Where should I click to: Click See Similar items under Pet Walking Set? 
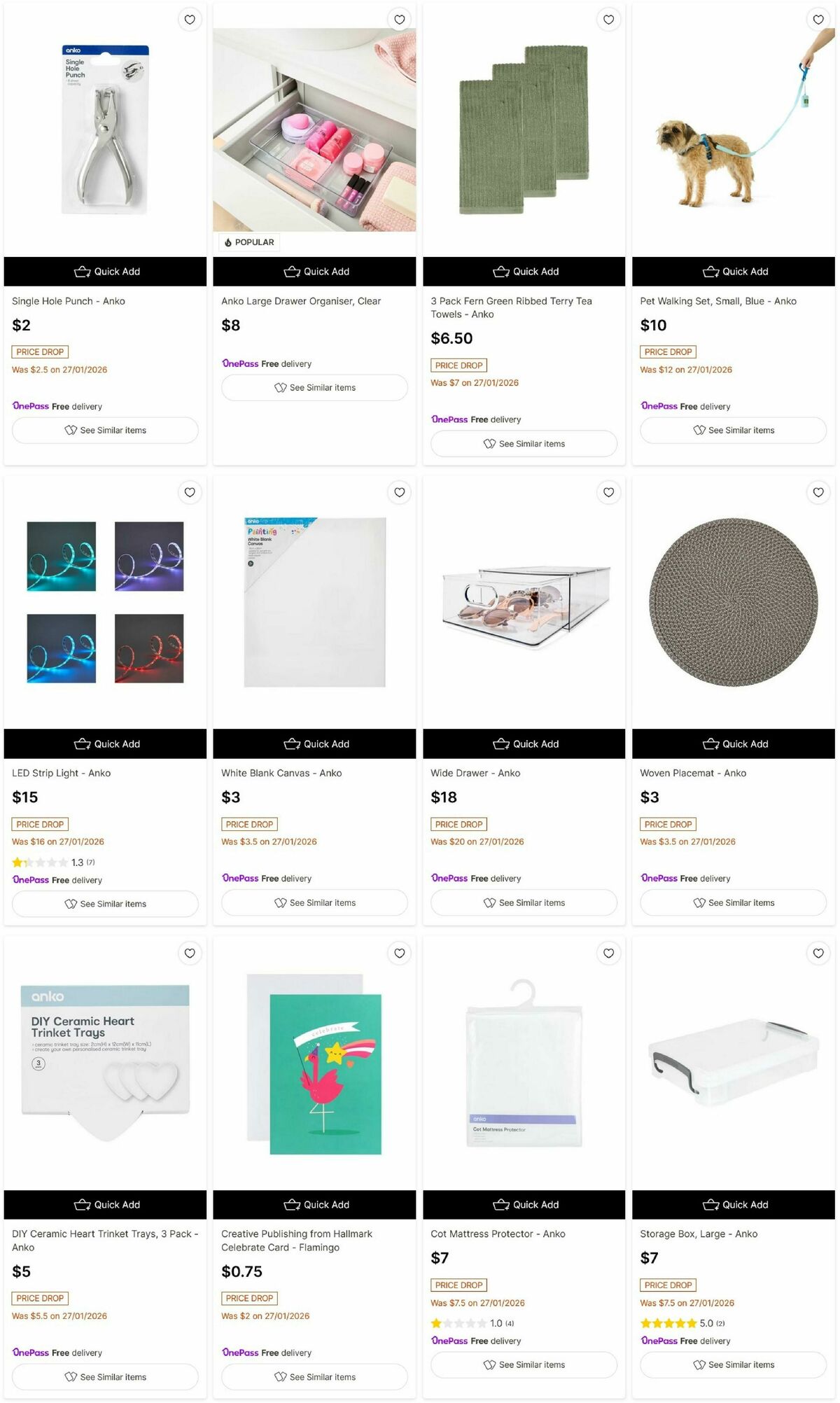pos(733,430)
